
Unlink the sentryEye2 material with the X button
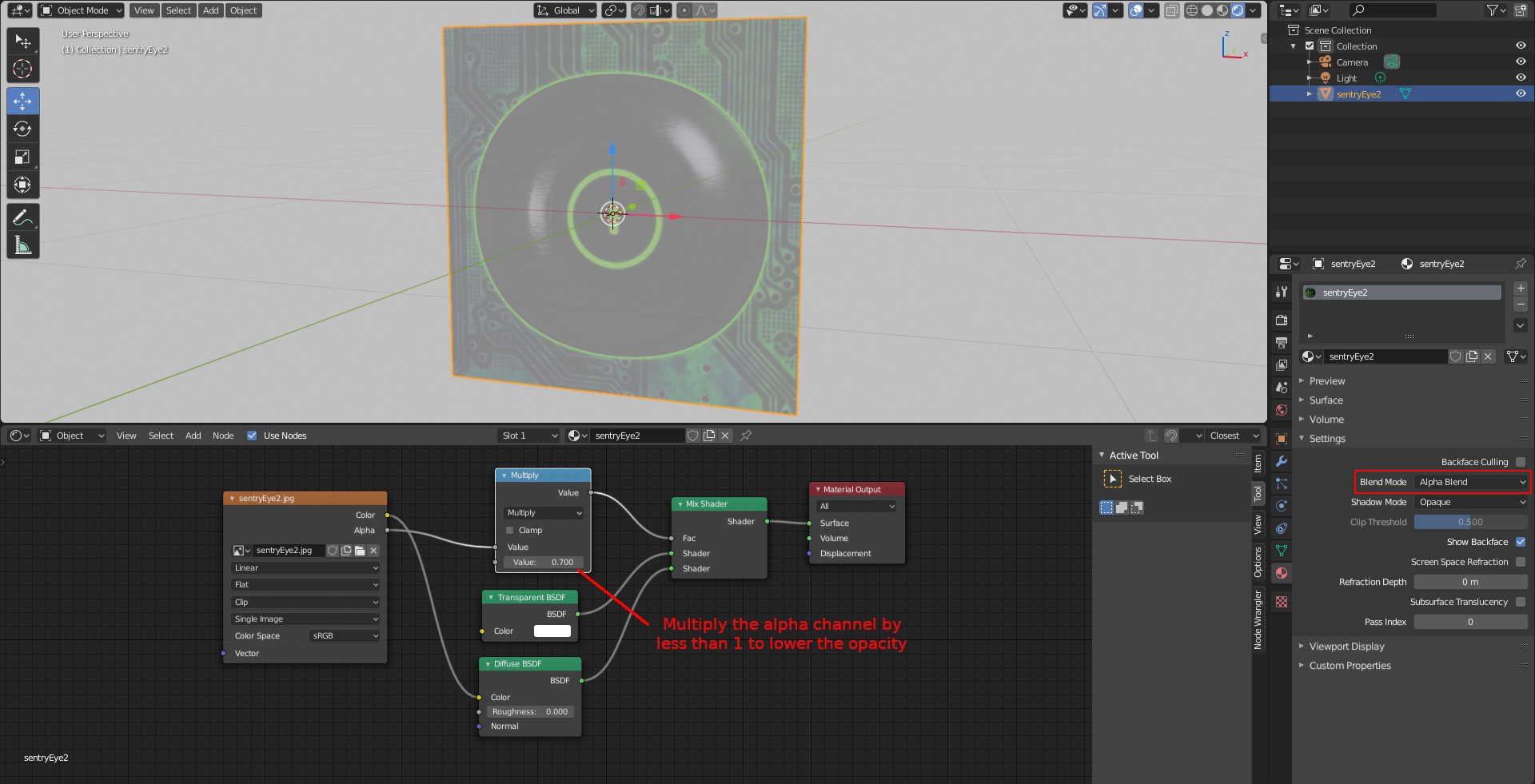[1488, 356]
